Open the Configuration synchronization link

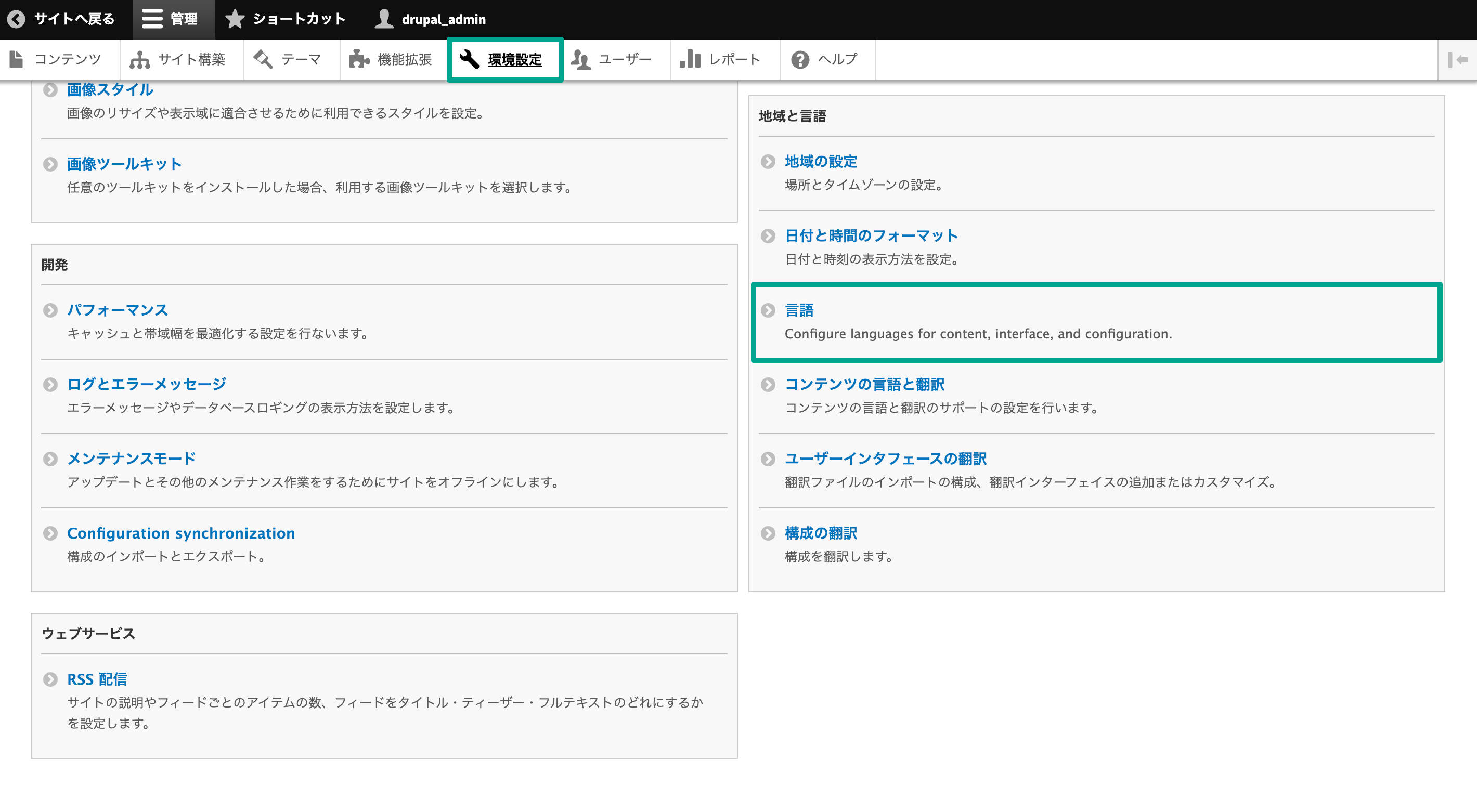181,533
